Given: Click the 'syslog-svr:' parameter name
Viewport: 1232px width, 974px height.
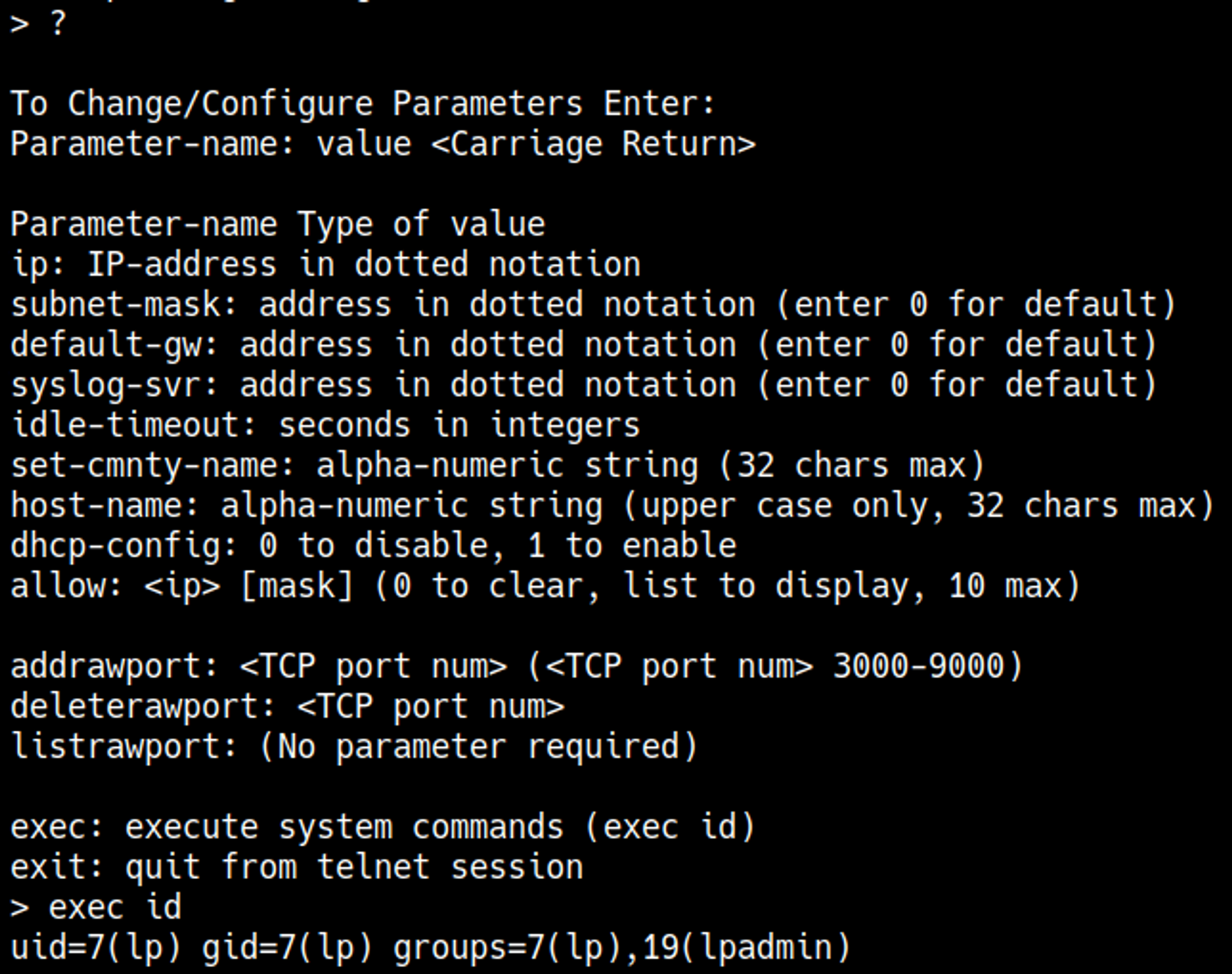Looking at the screenshot, I should pyautogui.click(x=115, y=385).
